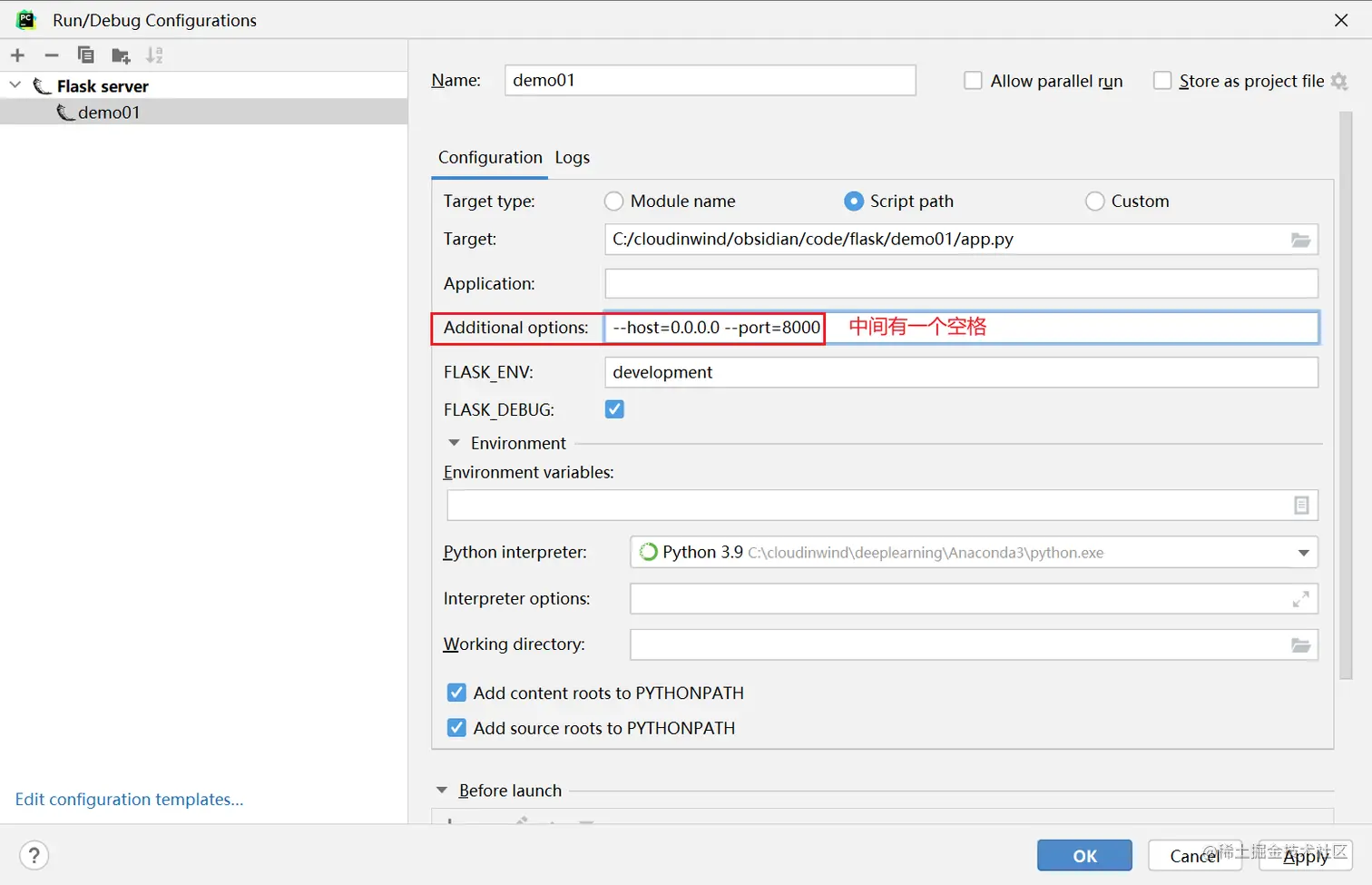This screenshot has height=885, width=1372.
Task: Select Module name target type
Action: pos(614,201)
